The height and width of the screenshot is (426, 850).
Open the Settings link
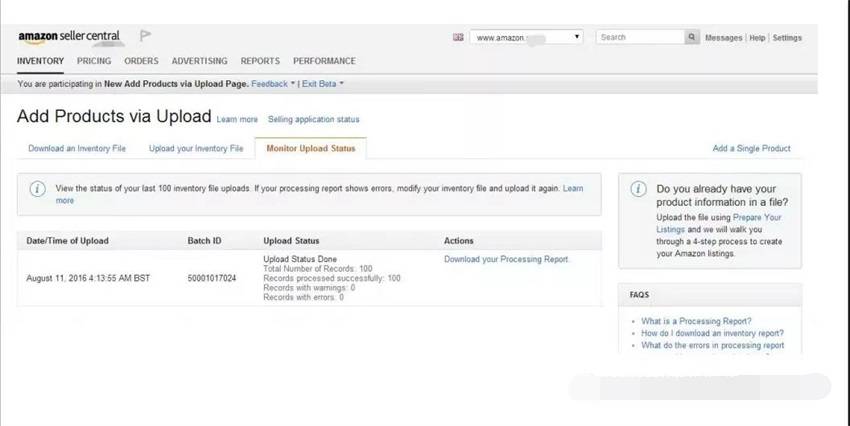coord(787,37)
